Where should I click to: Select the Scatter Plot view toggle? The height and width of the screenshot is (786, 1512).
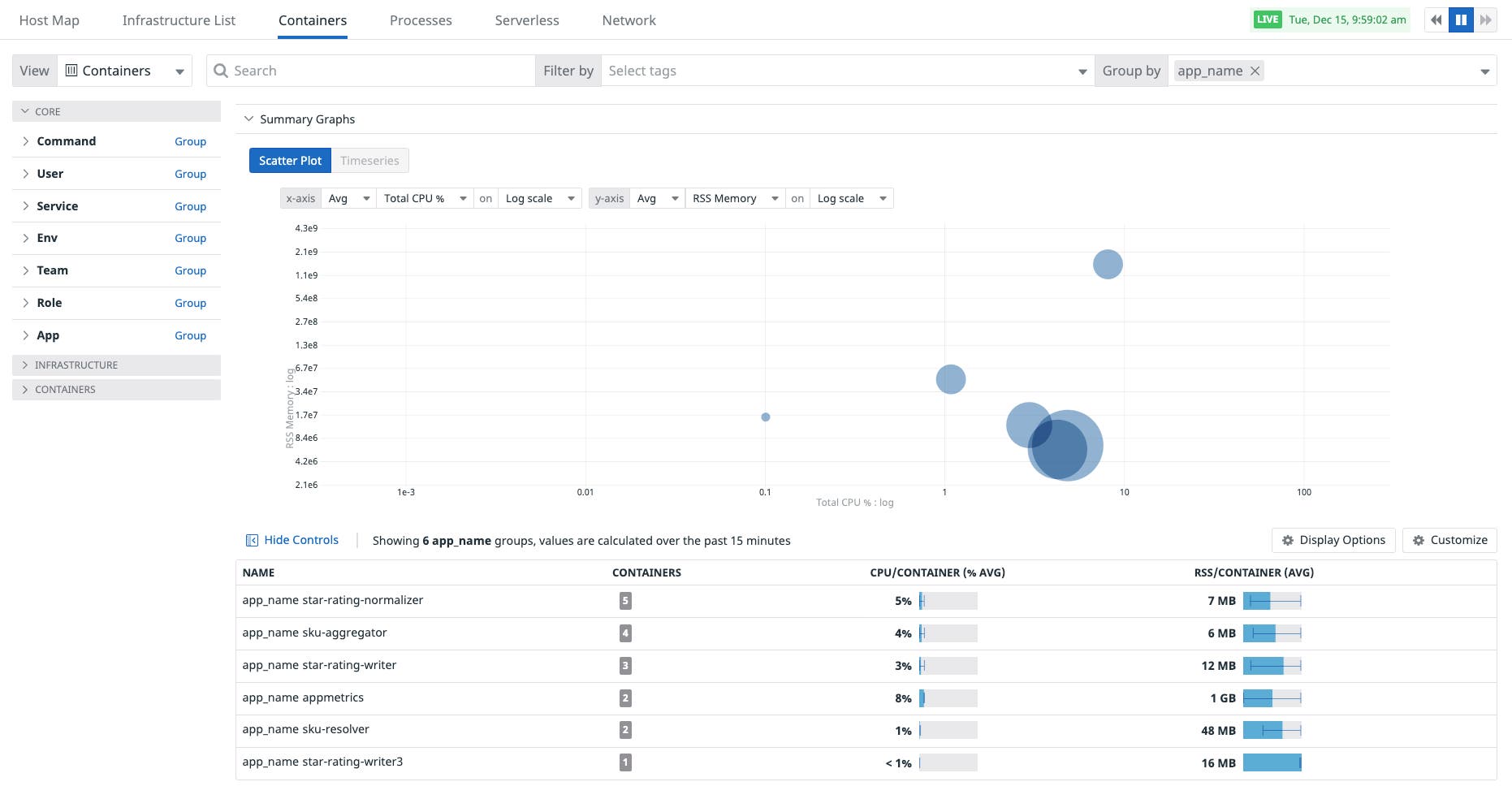point(290,161)
